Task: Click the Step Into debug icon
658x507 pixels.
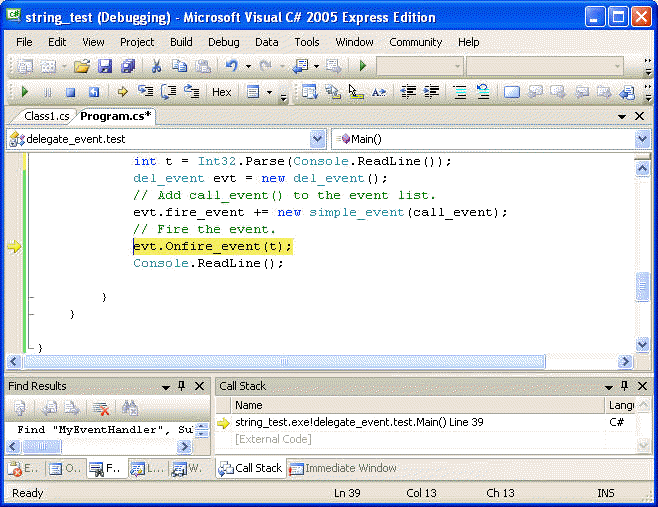Action: tap(146, 92)
